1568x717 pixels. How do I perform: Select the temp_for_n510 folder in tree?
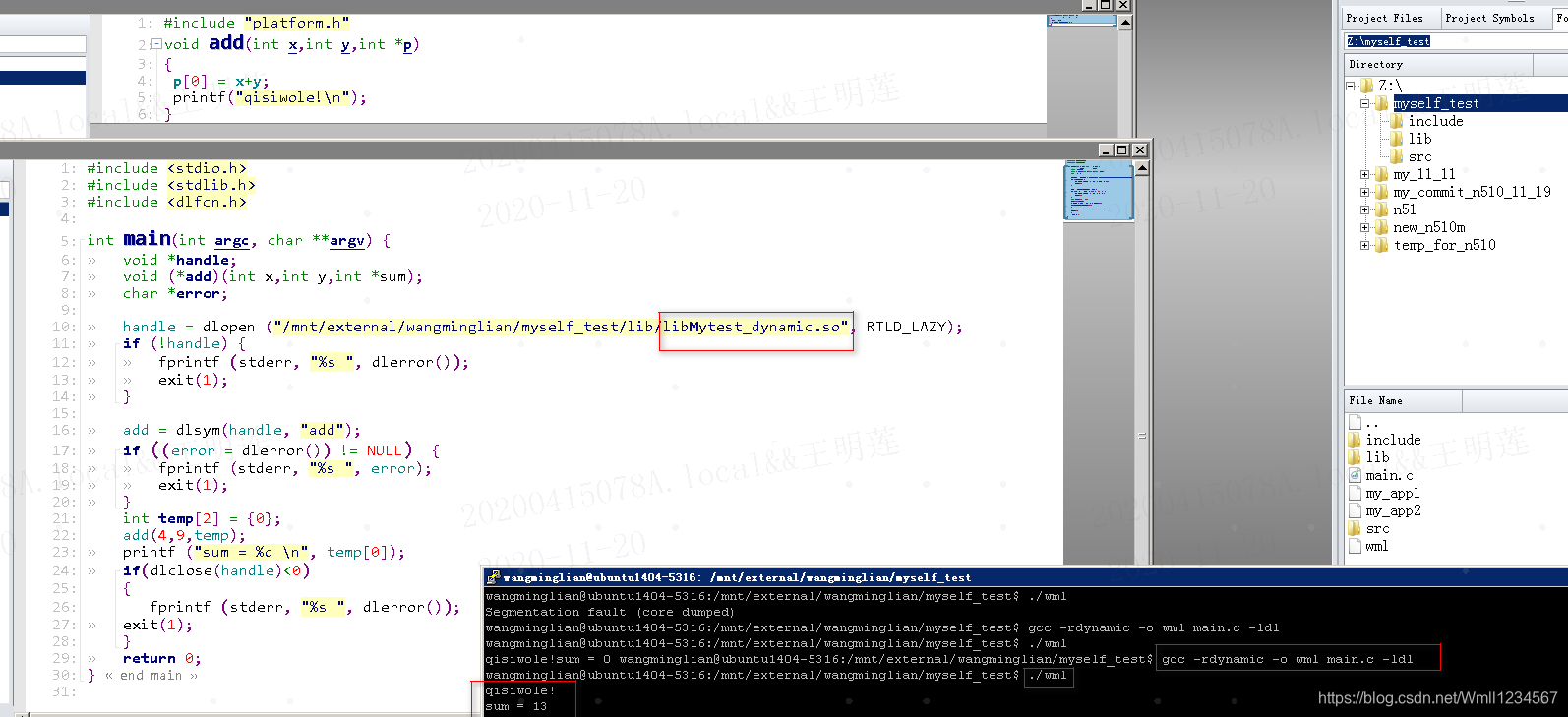click(x=1444, y=245)
